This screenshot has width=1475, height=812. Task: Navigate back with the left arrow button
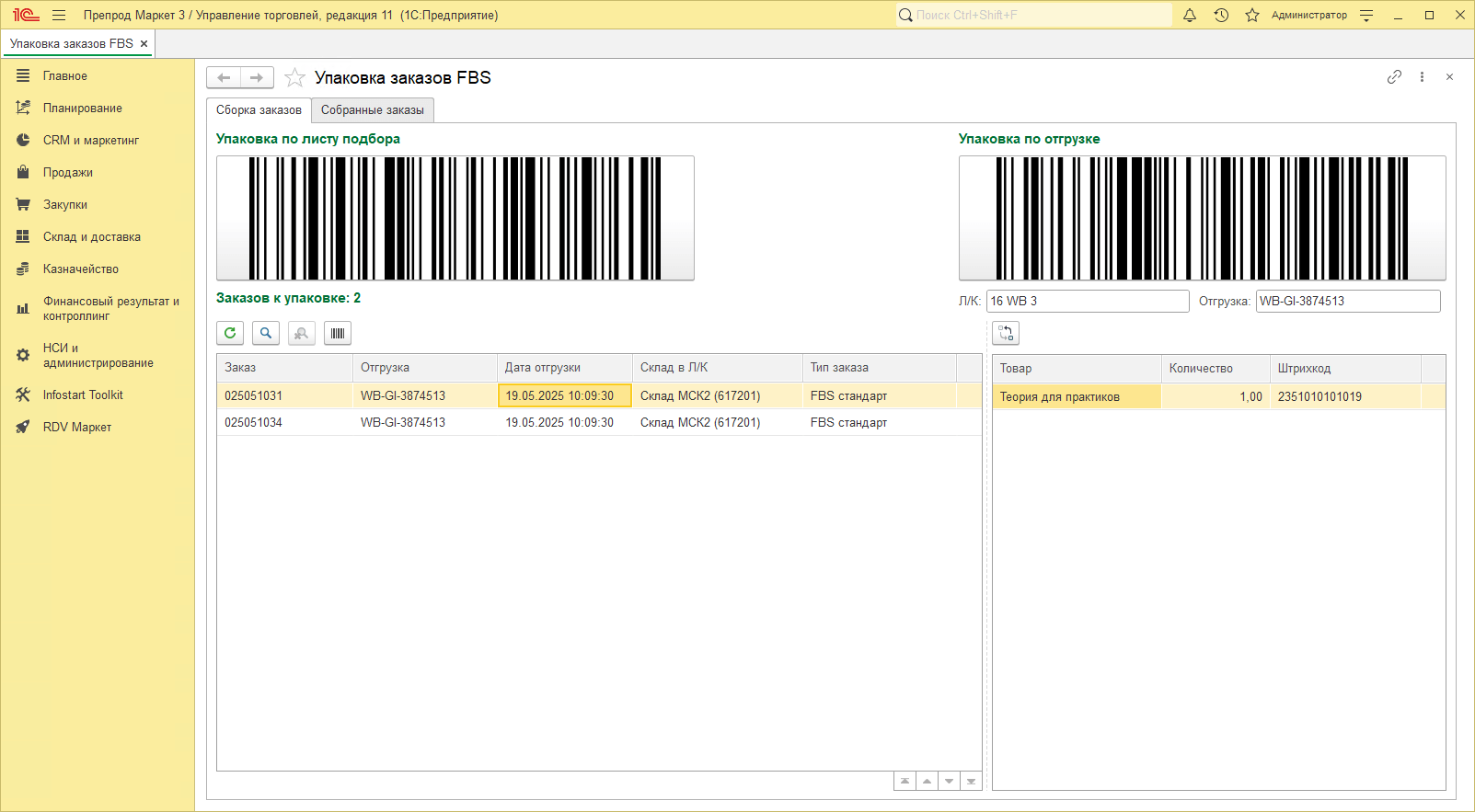(224, 78)
